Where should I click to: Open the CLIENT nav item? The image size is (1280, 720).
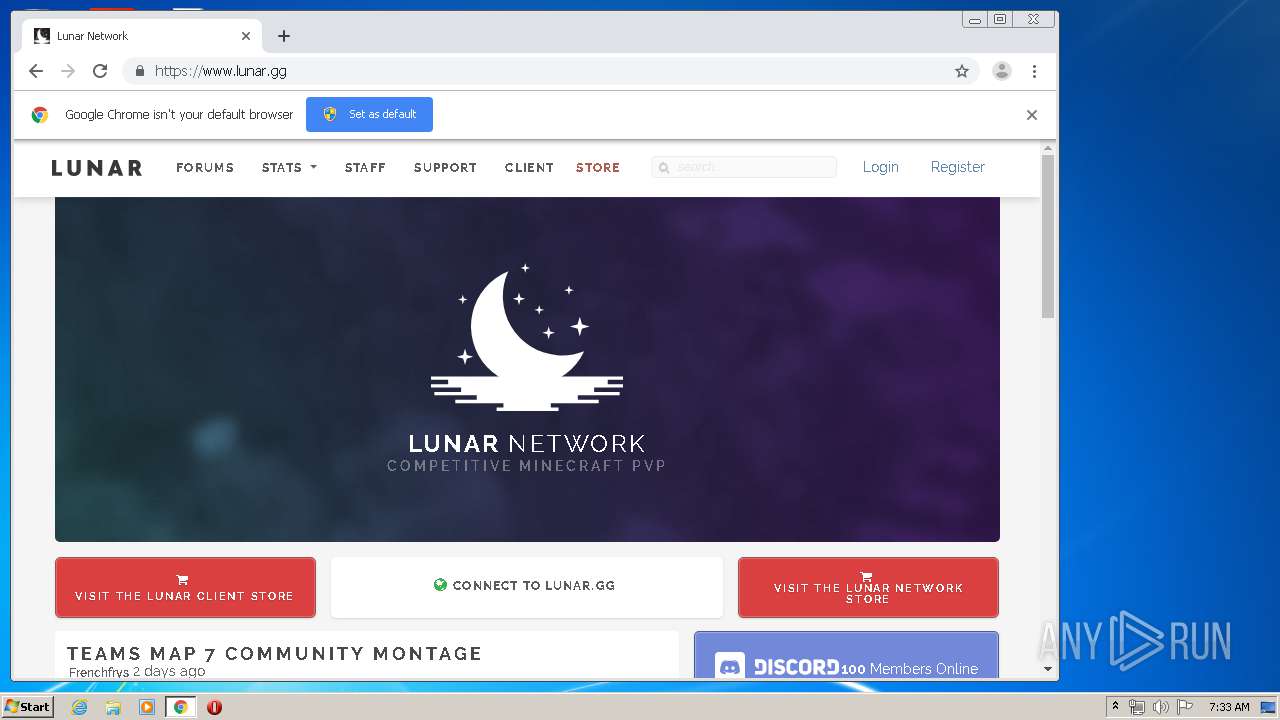tap(529, 168)
